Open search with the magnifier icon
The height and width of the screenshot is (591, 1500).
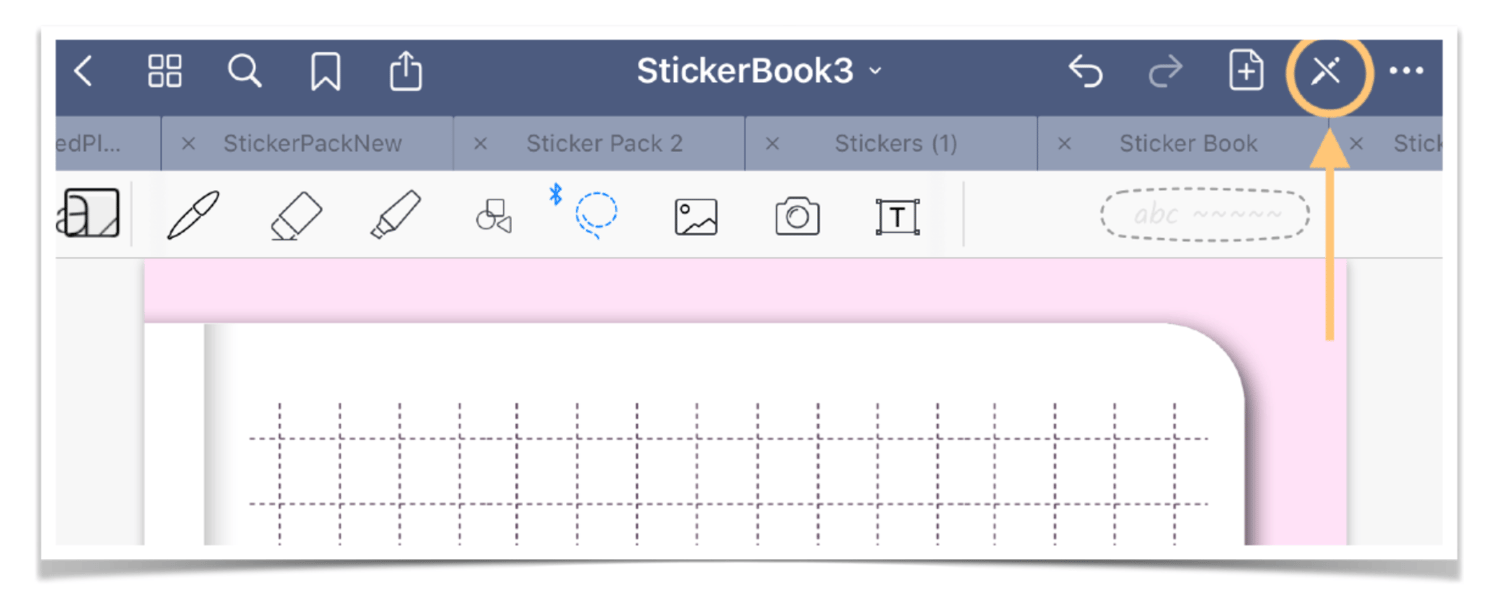coord(245,71)
